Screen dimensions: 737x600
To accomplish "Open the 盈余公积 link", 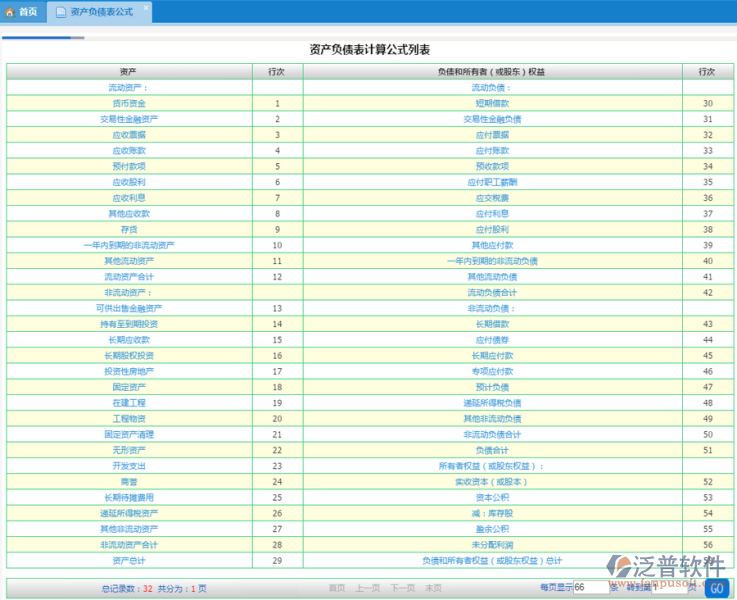I will 492,529.
